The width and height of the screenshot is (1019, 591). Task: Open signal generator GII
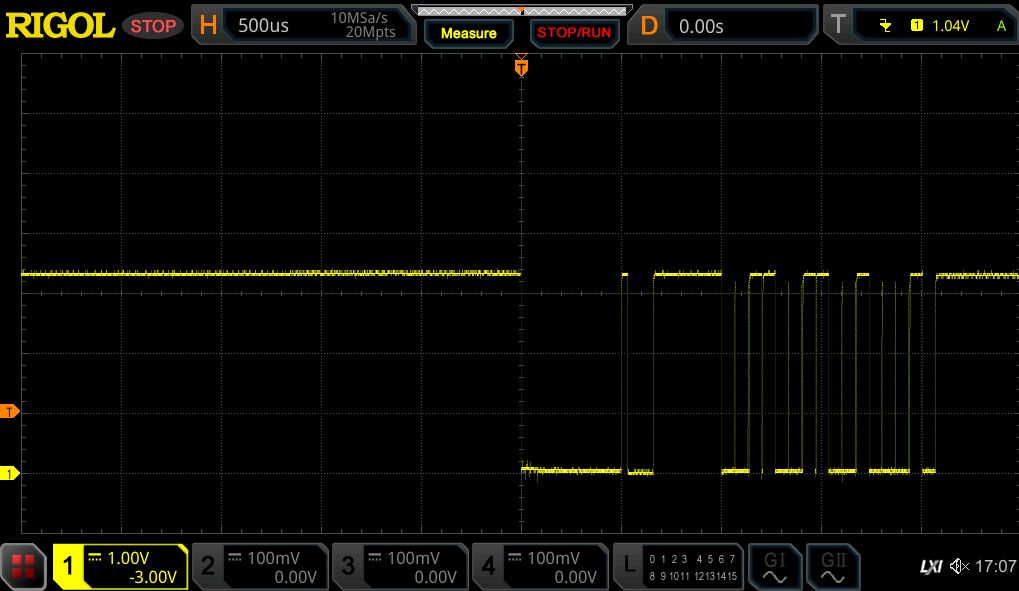[x=833, y=568]
